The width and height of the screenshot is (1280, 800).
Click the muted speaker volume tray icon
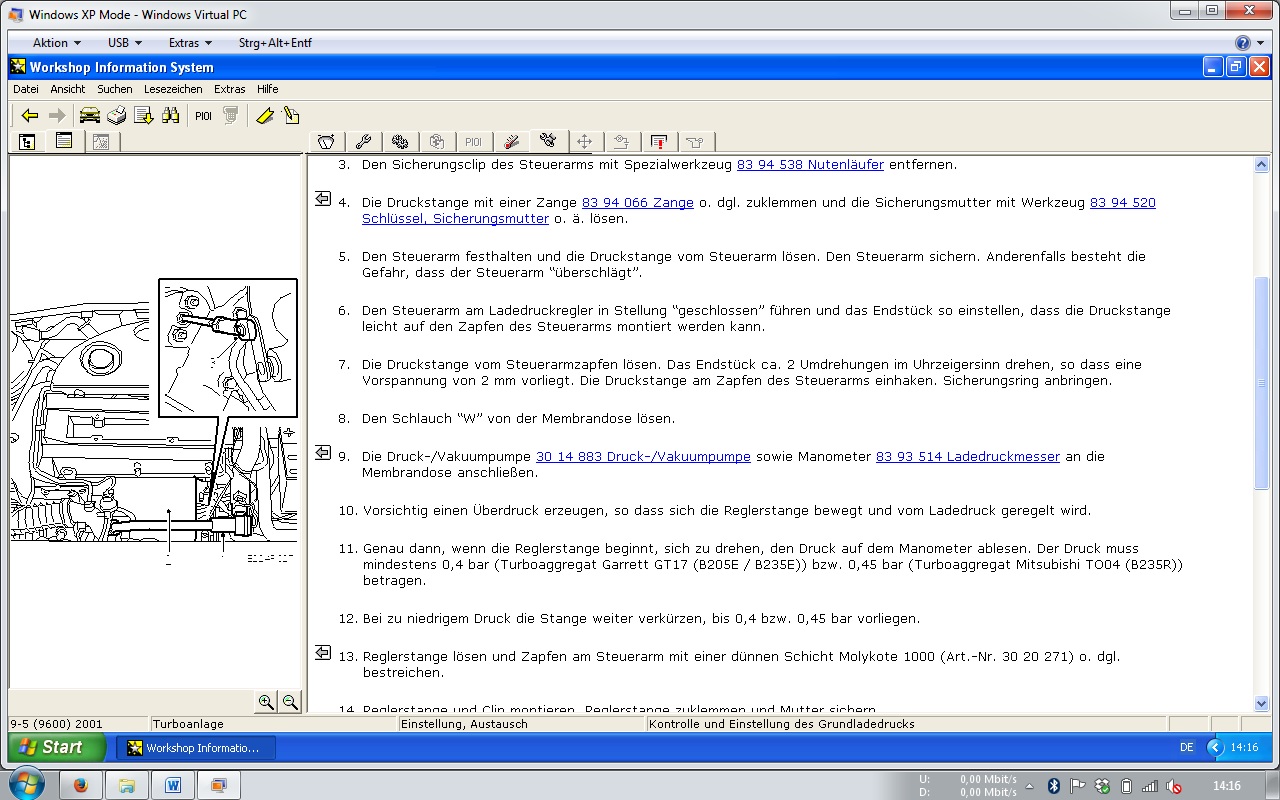[x=1174, y=786]
